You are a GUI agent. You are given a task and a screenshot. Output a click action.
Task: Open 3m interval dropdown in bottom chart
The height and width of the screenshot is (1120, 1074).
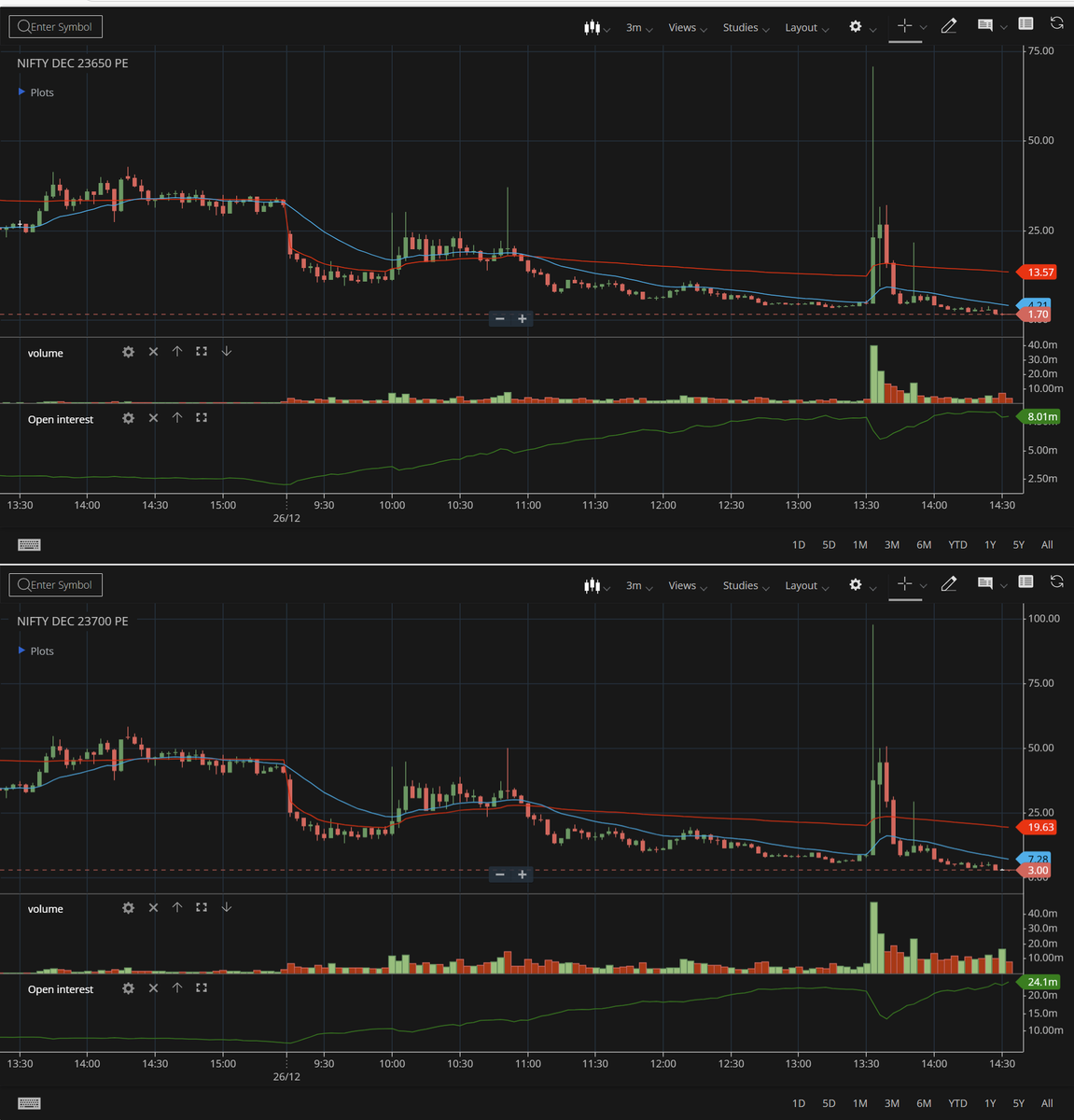pos(639,586)
